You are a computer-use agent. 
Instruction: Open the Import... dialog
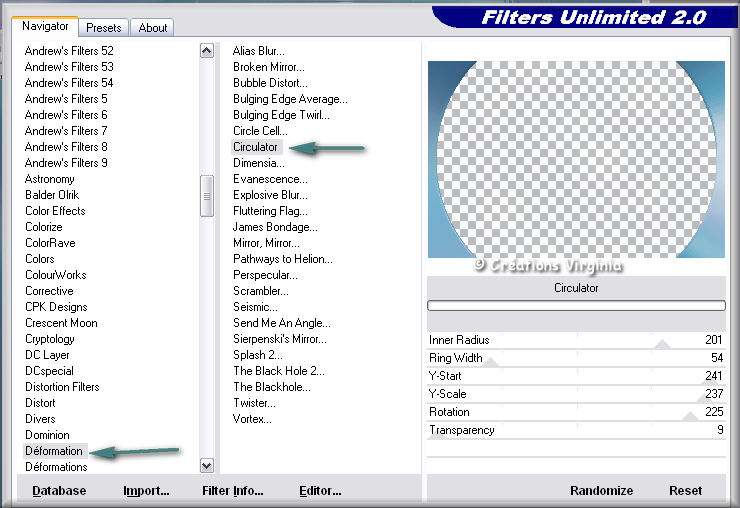(x=146, y=491)
